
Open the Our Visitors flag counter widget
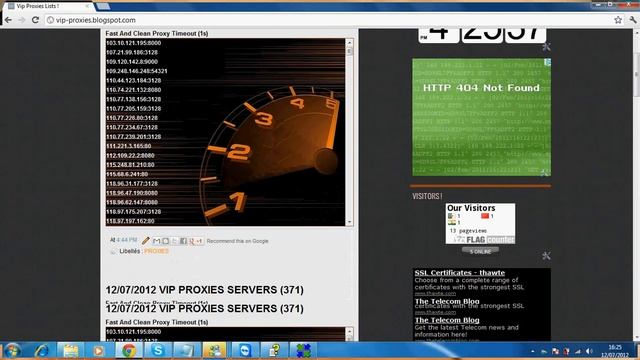(x=480, y=224)
